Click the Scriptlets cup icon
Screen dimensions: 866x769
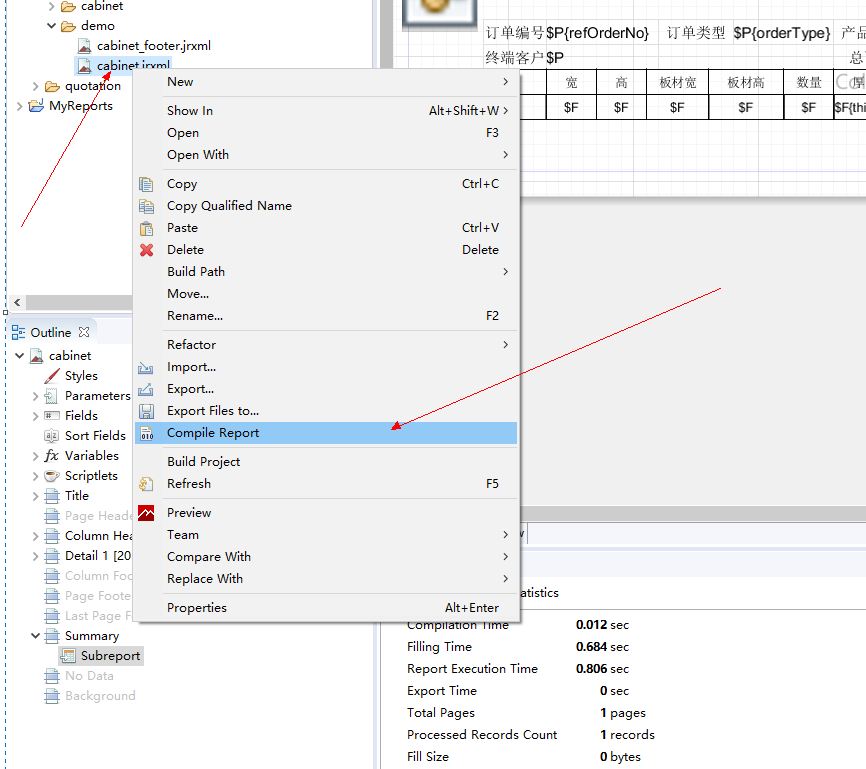pos(52,476)
